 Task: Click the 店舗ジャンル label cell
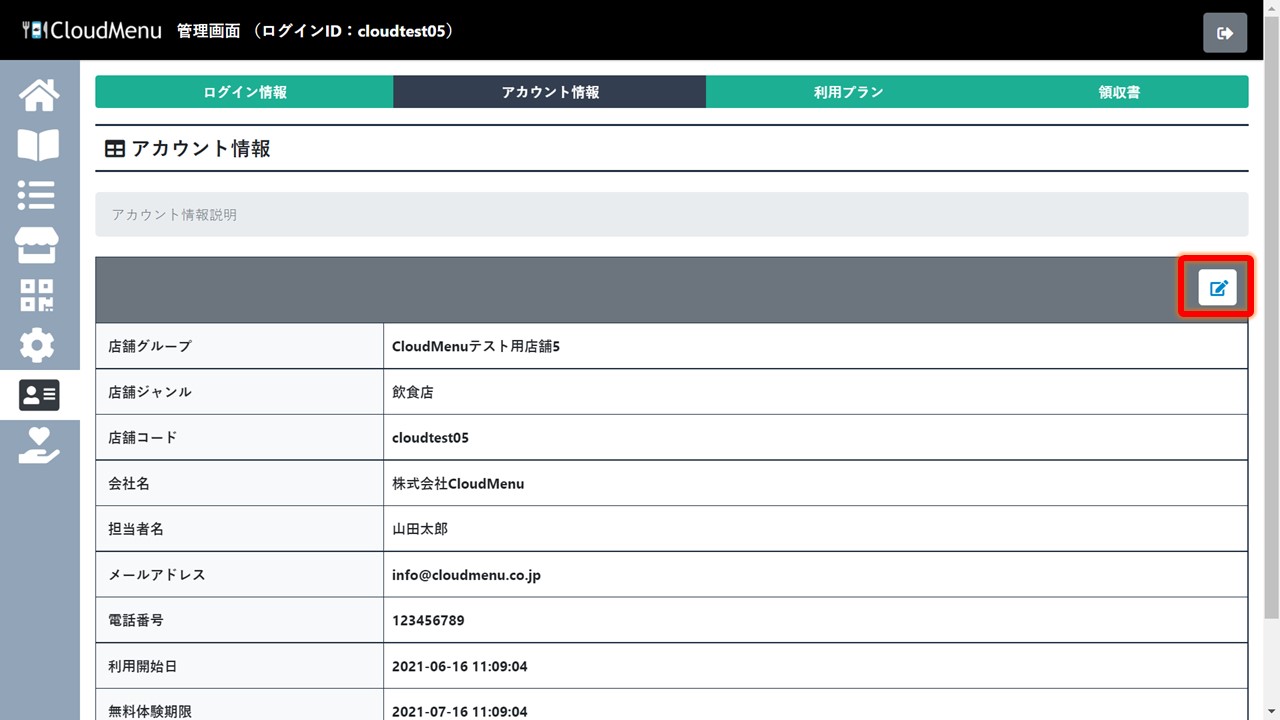pos(240,392)
